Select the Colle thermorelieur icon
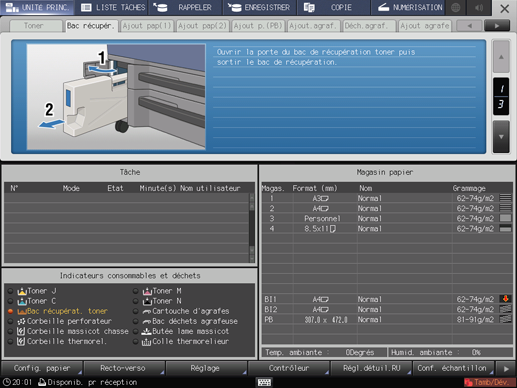The width and height of the screenshot is (517, 388). click(146, 342)
